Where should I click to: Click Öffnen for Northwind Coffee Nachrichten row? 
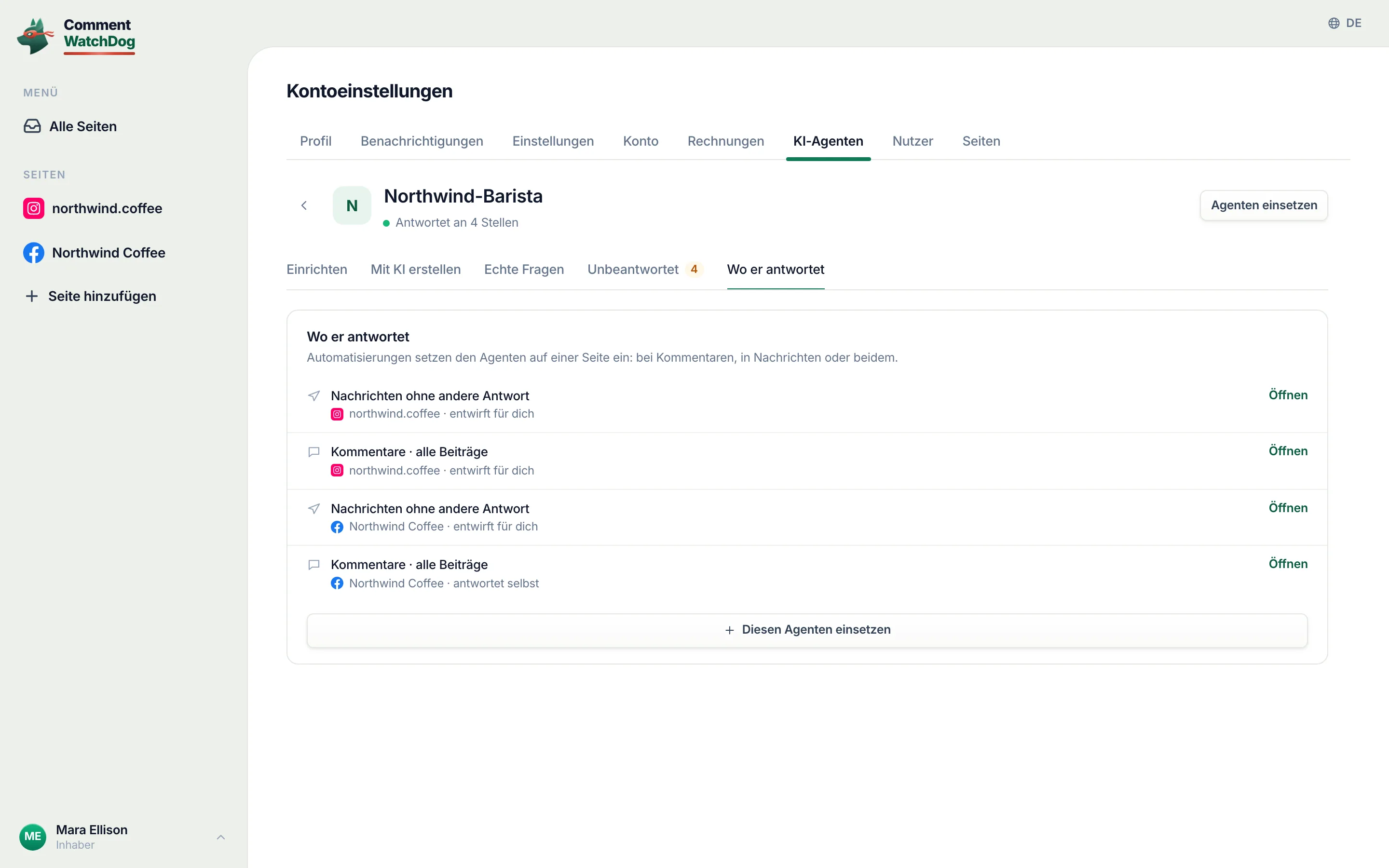[x=1288, y=508]
